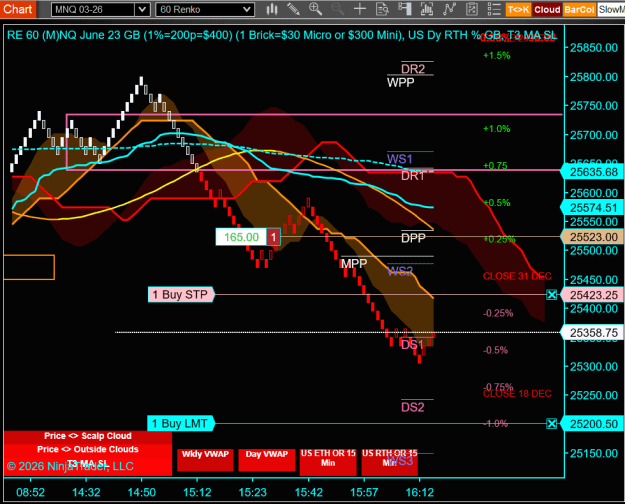
Task: Click the US ETH OR 15 Min box
Action: click(328, 462)
